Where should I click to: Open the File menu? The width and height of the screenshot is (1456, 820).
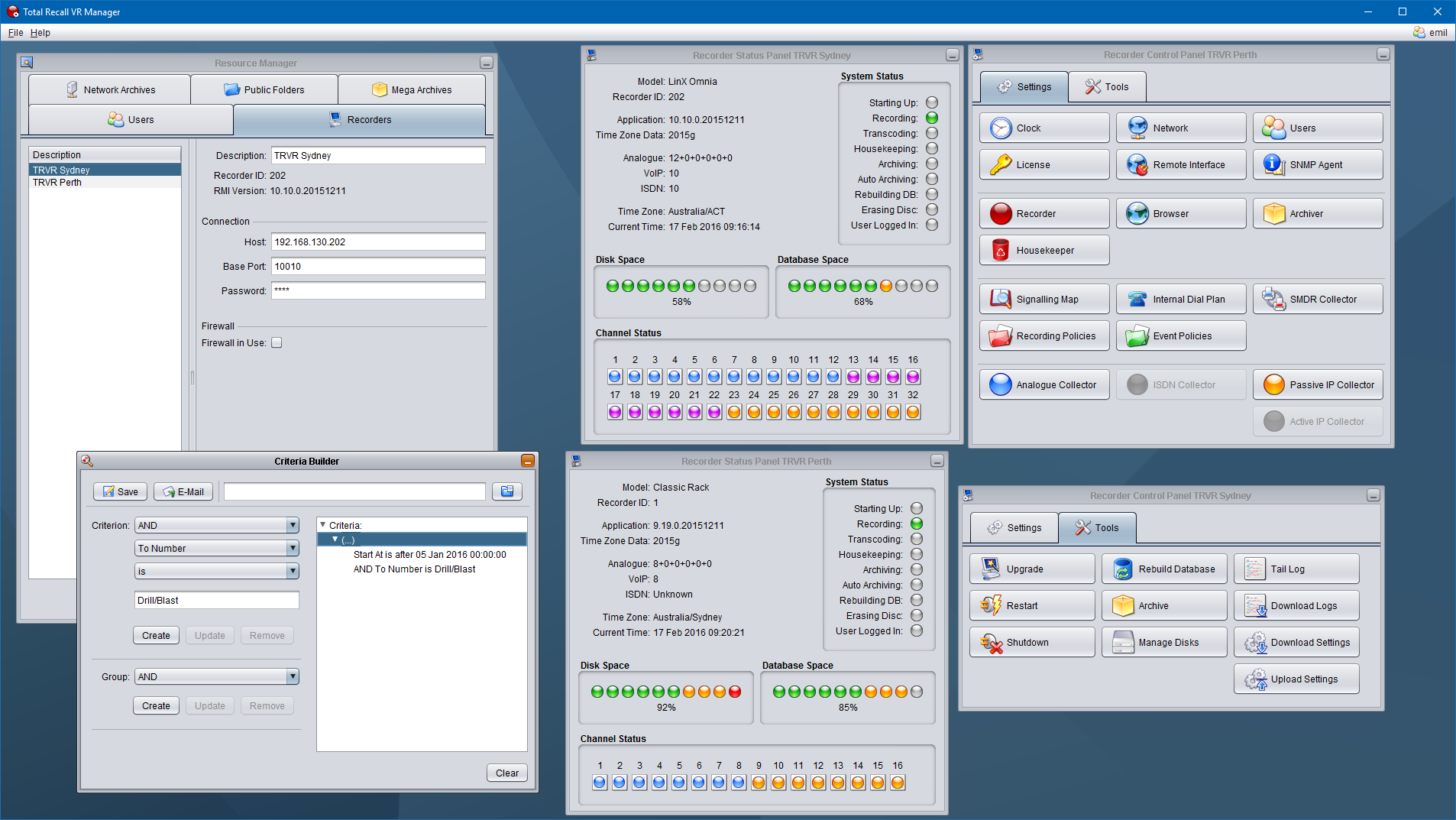[15, 33]
